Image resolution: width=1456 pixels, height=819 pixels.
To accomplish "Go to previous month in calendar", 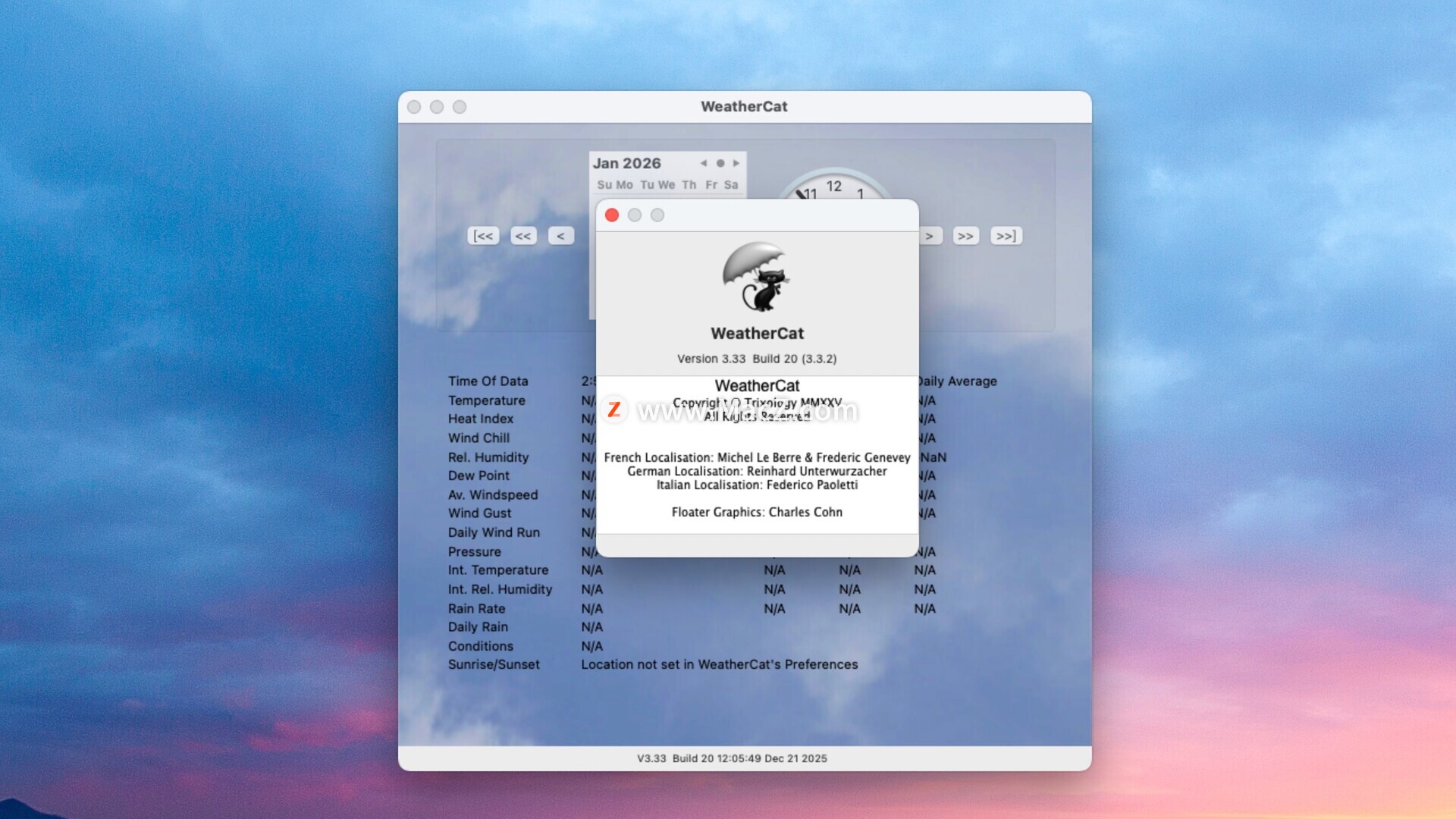I will point(704,163).
